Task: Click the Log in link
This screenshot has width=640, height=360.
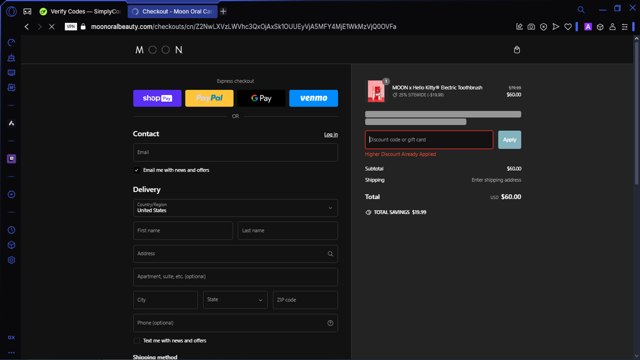Action: 331,135
